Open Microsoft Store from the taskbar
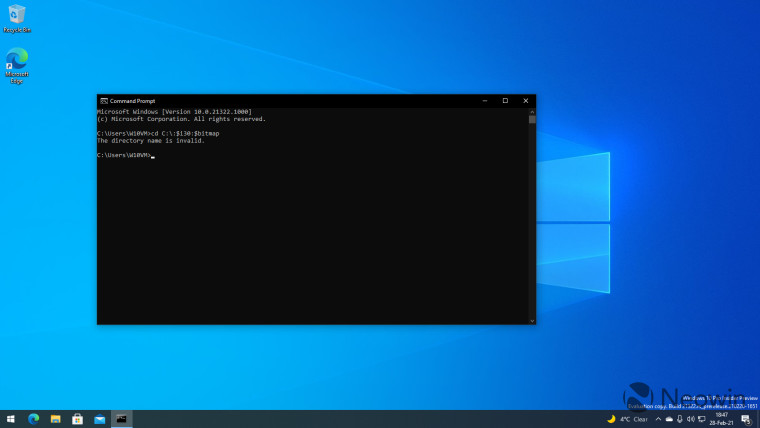 tap(77, 419)
